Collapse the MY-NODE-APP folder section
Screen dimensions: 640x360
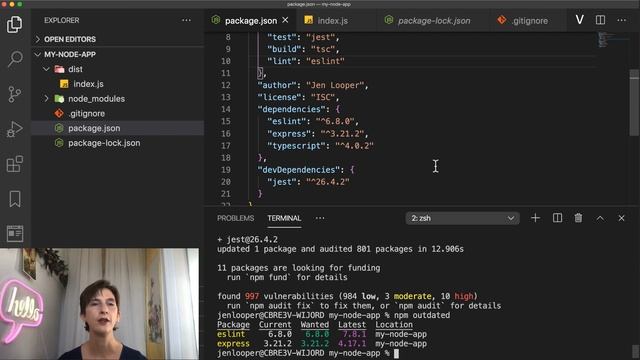118,54
